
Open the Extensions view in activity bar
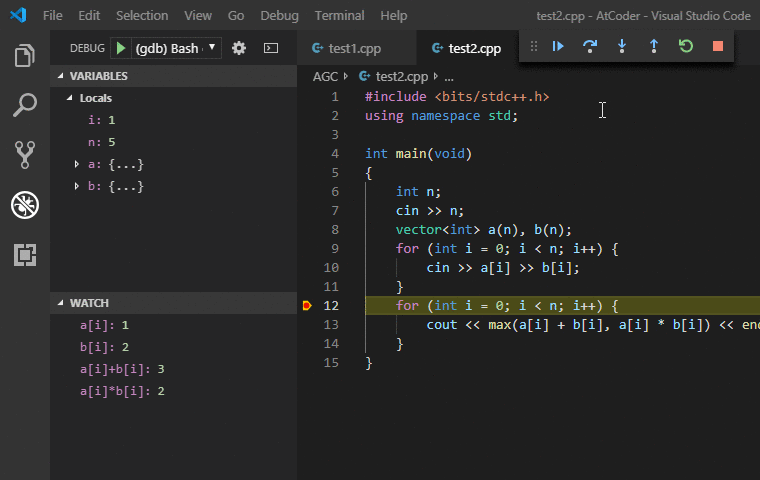click(24, 256)
